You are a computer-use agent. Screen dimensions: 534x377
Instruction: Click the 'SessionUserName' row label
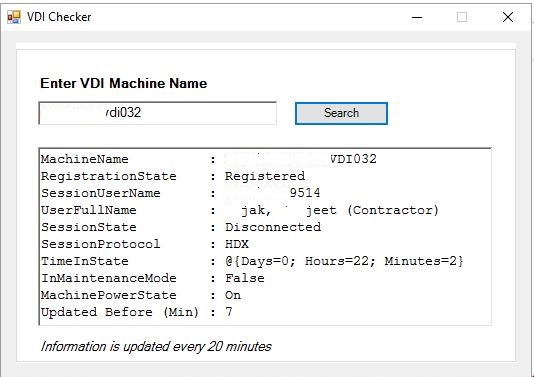(101, 193)
